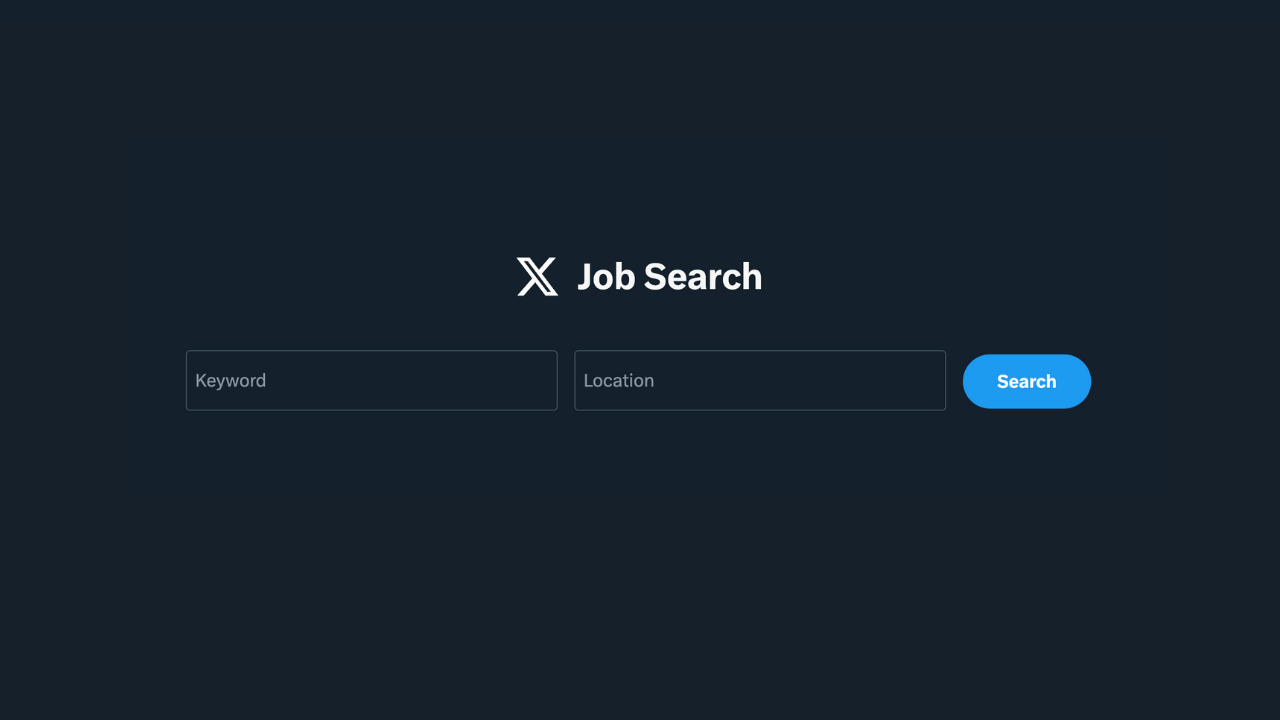Submit the job search with Search

pos(1026,381)
